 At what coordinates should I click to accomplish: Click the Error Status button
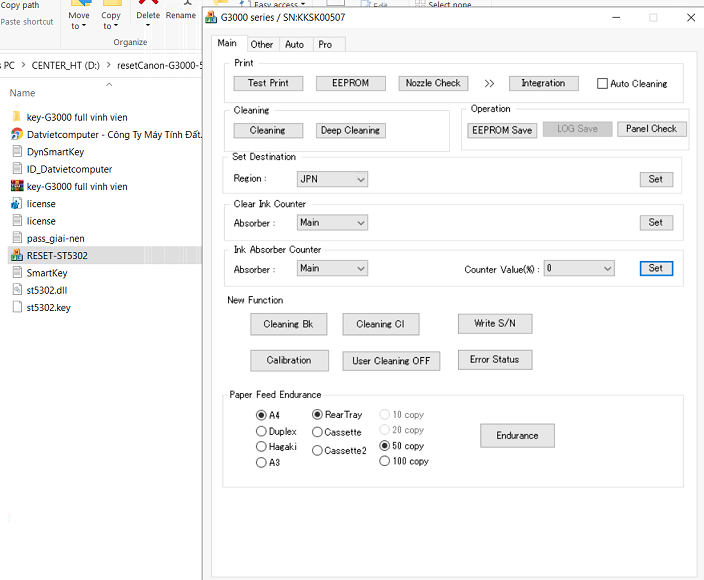pos(495,360)
